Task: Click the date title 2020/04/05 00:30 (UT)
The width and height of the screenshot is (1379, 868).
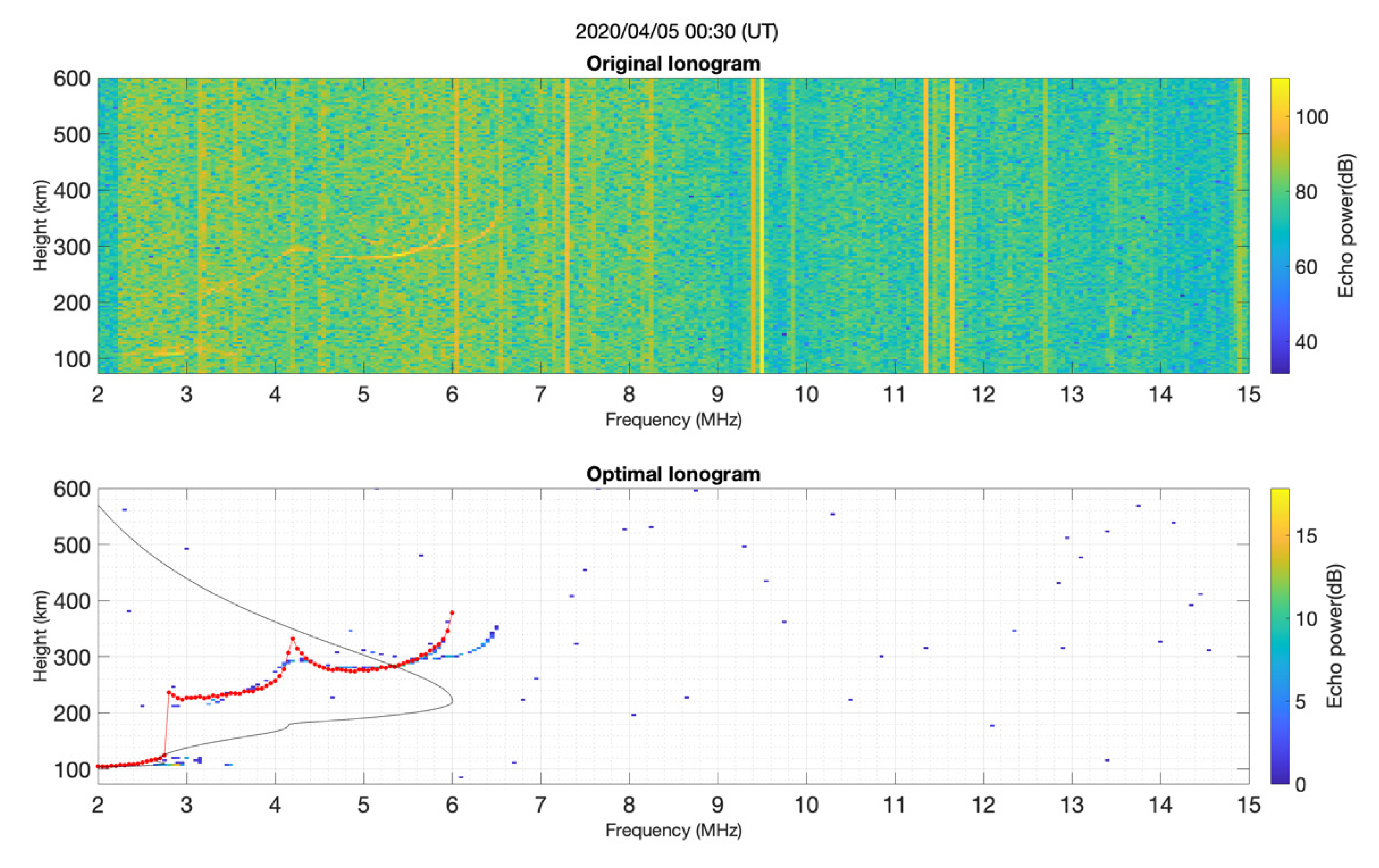Action: 676,31
